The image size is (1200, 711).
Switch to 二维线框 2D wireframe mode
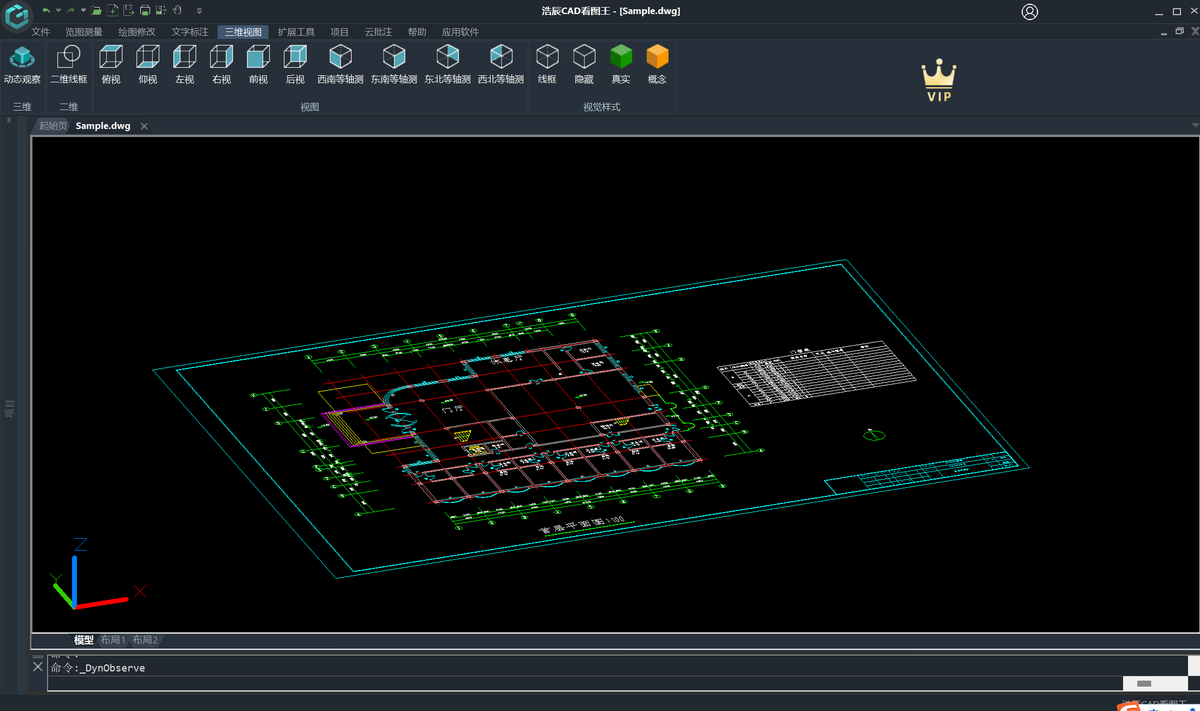68,64
